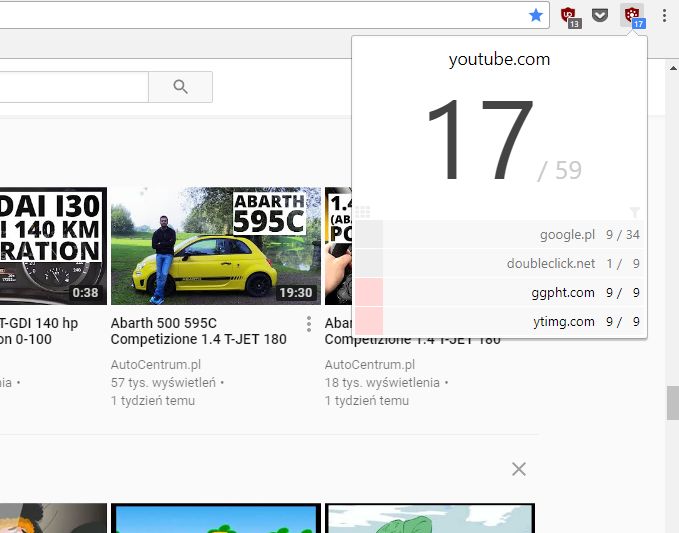This screenshot has width=679, height=533.
Task: Open the grid icon in popup panel
Action: [362, 212]
